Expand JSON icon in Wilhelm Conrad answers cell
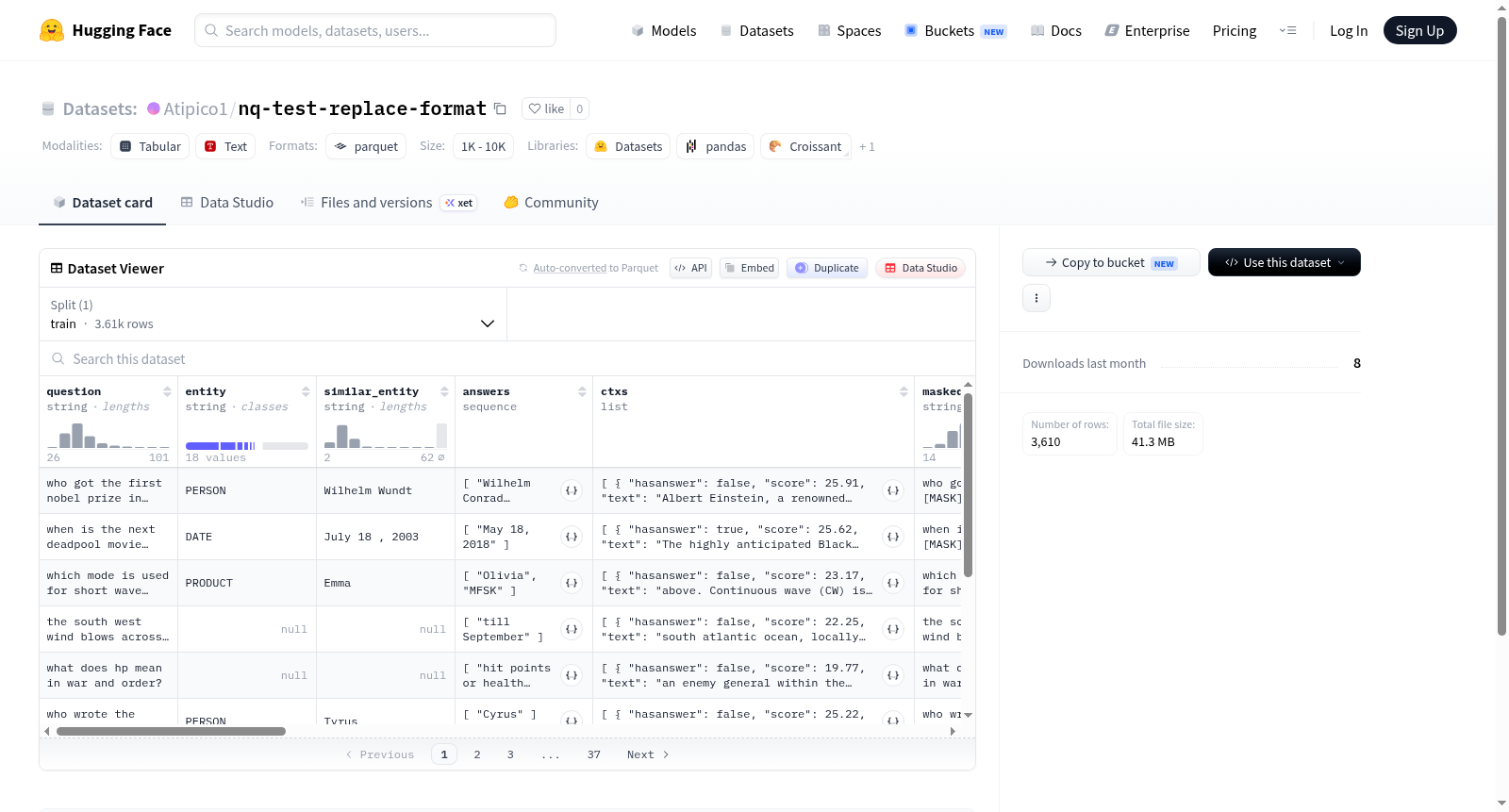The width and height of the screenshot is (1509, 812). coord(572,490)
